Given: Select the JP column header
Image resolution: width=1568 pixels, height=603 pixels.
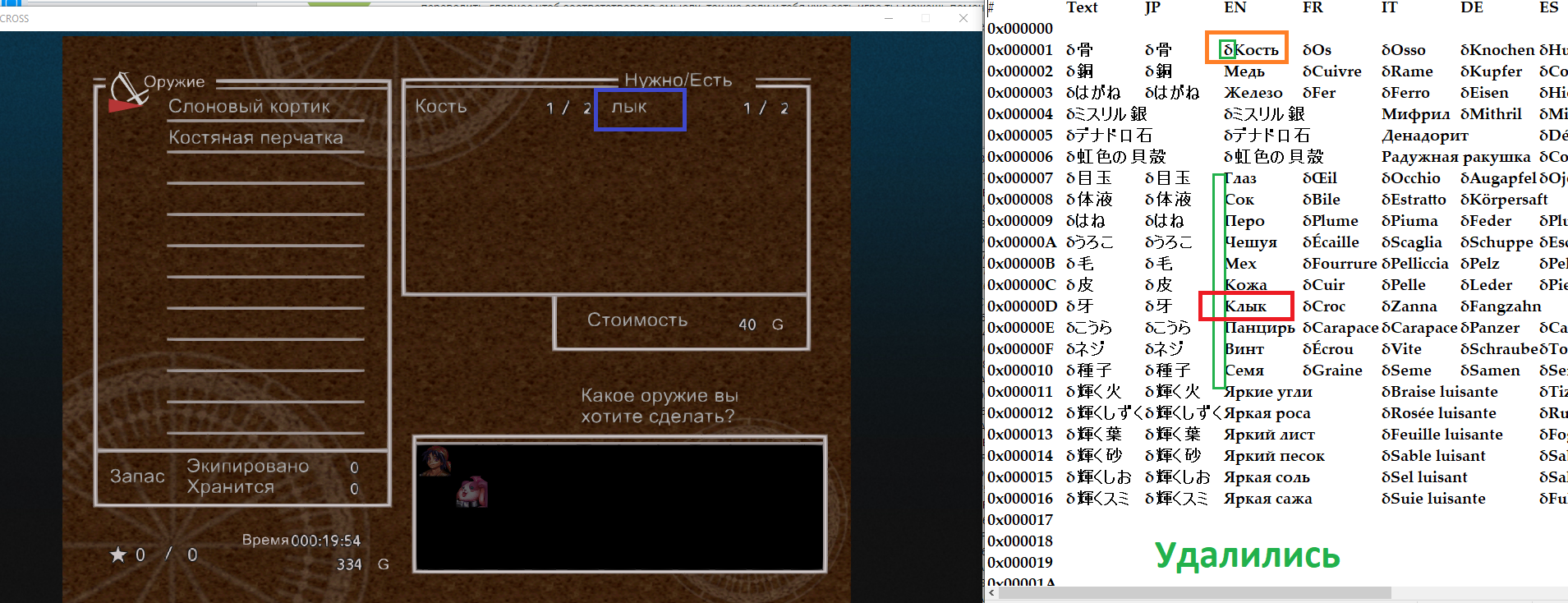Looking at the screenshot, I should pyautogui.click(x=1152, y=7).
